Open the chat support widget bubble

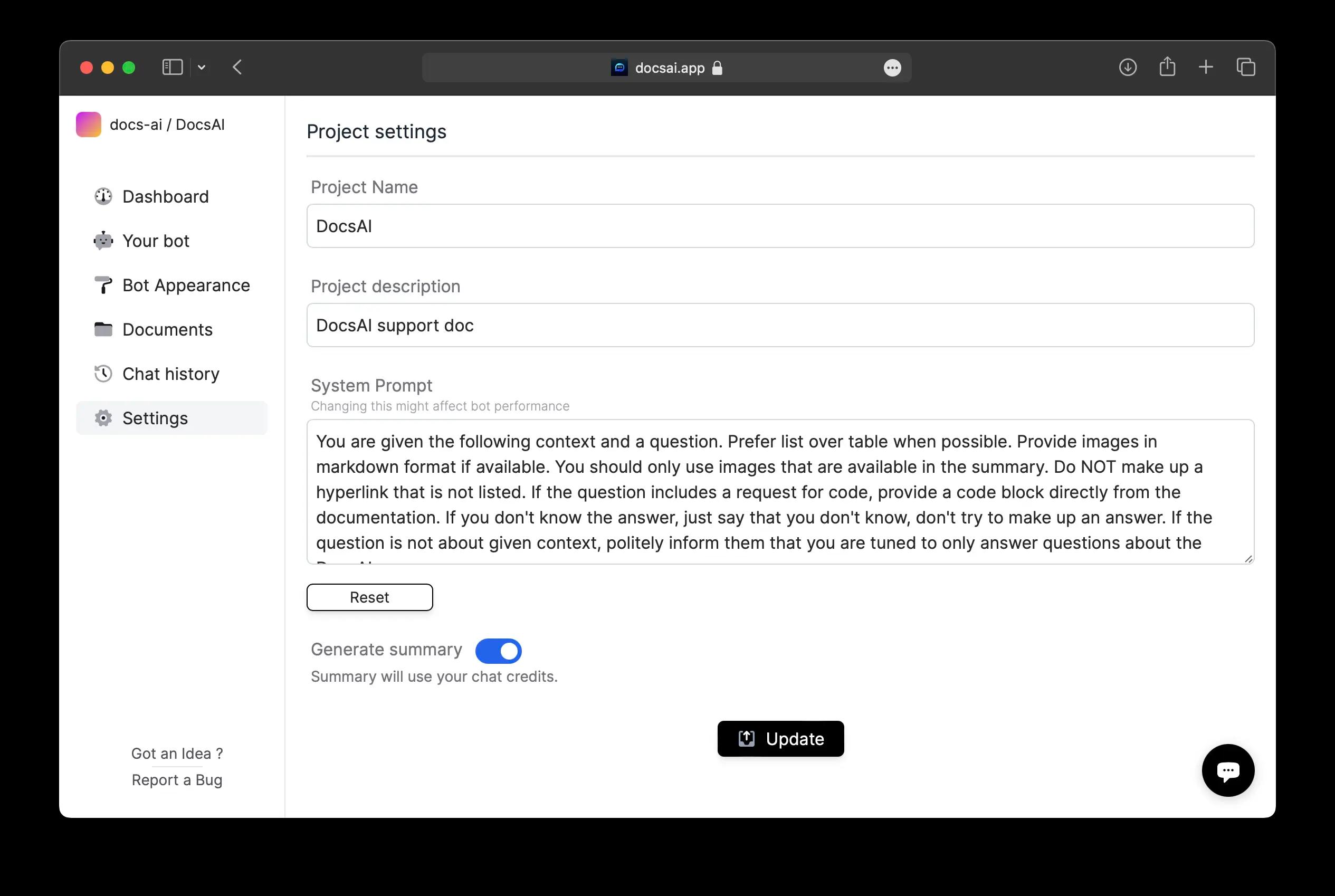click(x=1227, y=770)
